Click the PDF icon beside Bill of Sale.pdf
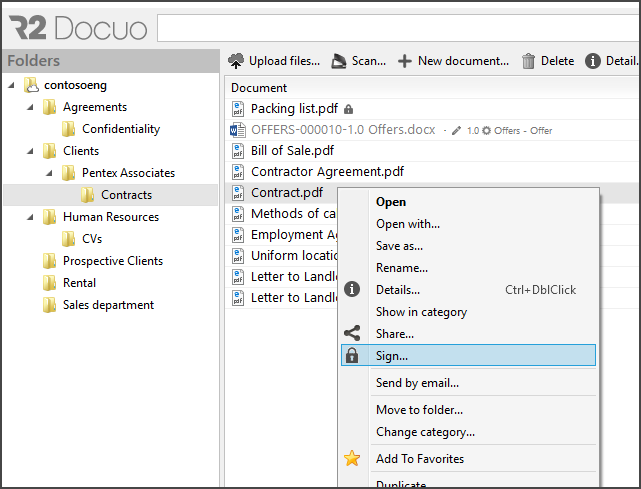Image resolution: width=641 pixels, height=489 pixels. pos(238,151)
